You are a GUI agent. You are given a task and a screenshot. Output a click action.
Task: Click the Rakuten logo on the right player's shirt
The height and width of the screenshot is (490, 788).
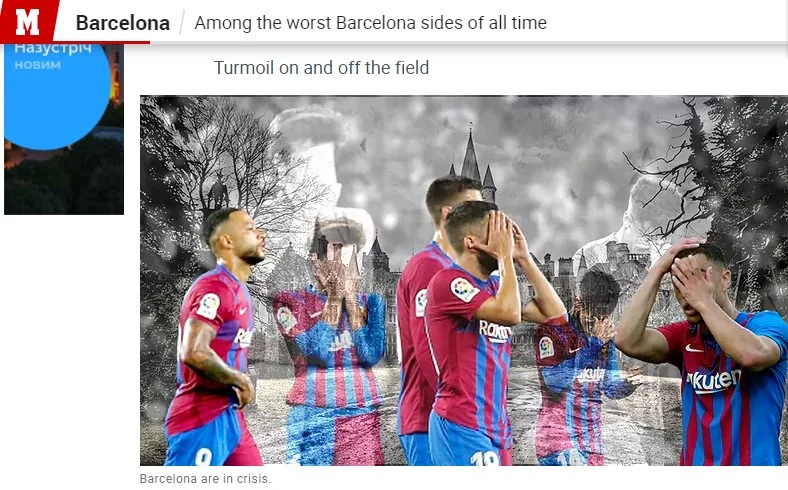[714, 380]
